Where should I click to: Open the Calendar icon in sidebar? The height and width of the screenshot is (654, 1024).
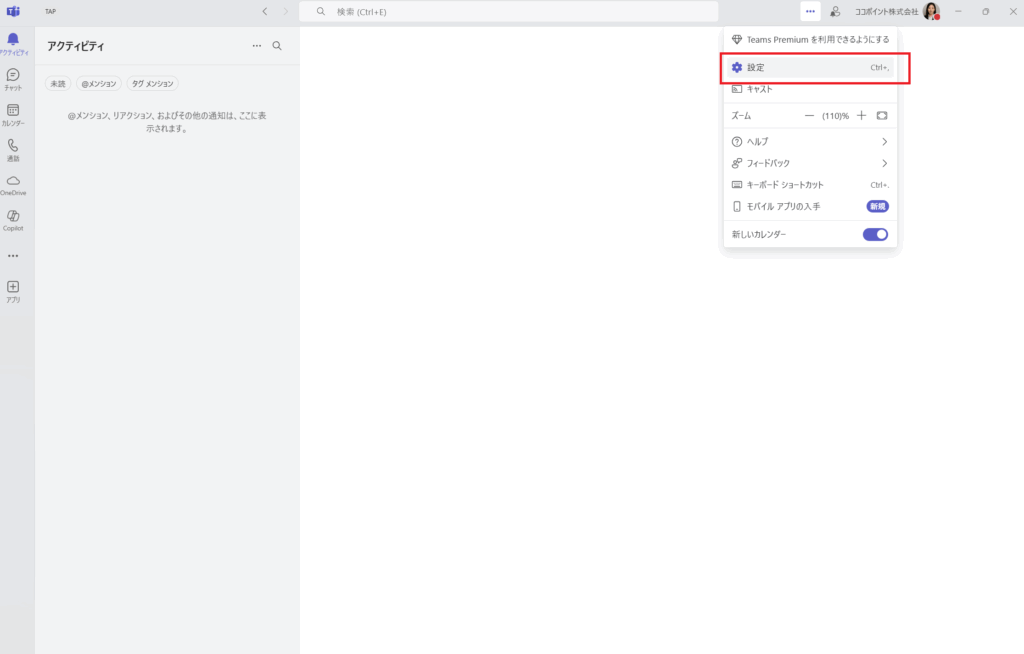[x=13, y=111]
